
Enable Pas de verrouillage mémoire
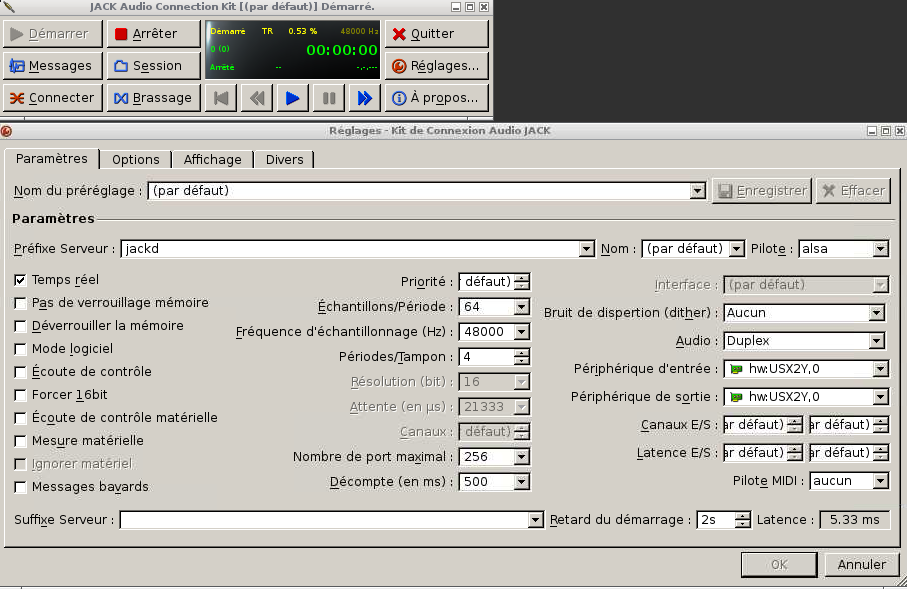tap(20, 303)
